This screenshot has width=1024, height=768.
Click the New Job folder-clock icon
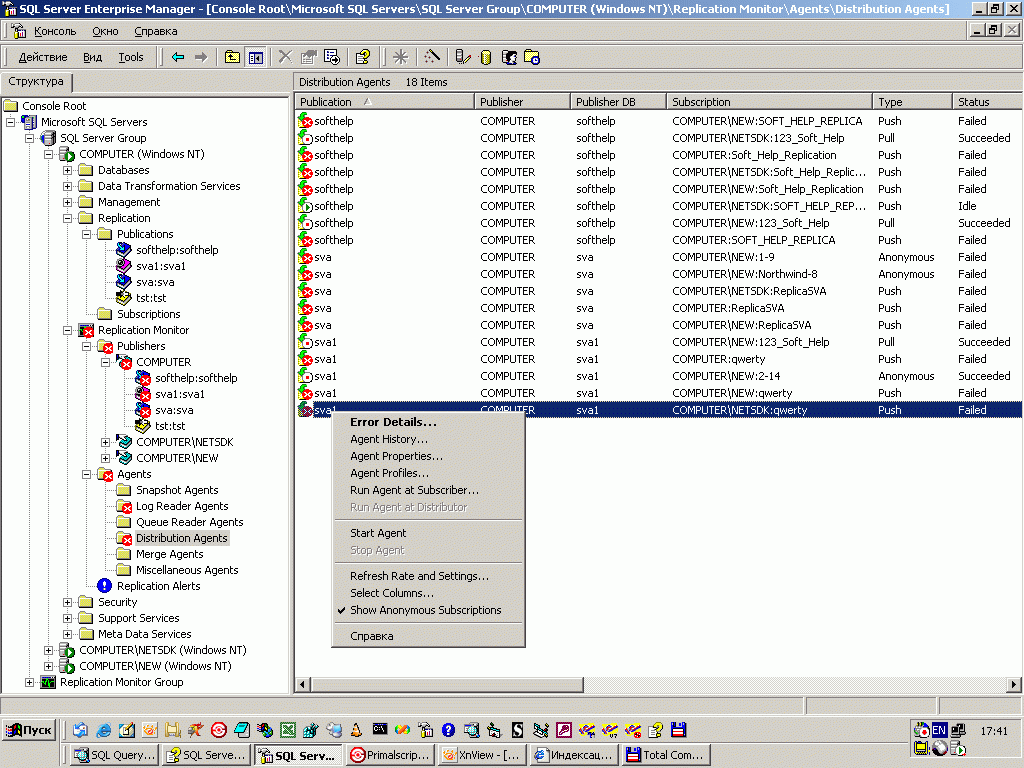point(532,57)
